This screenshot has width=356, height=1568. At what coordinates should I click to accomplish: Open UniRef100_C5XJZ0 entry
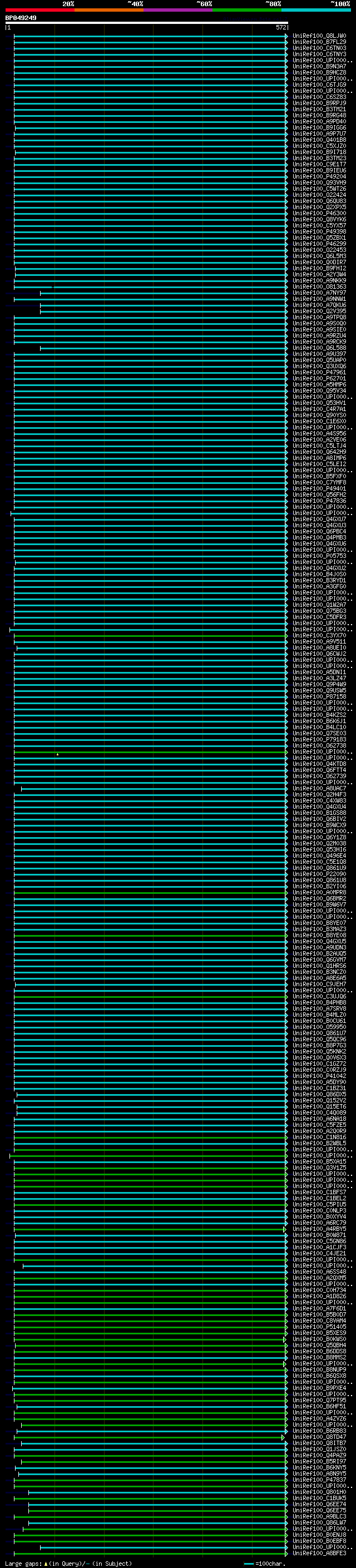319,146
